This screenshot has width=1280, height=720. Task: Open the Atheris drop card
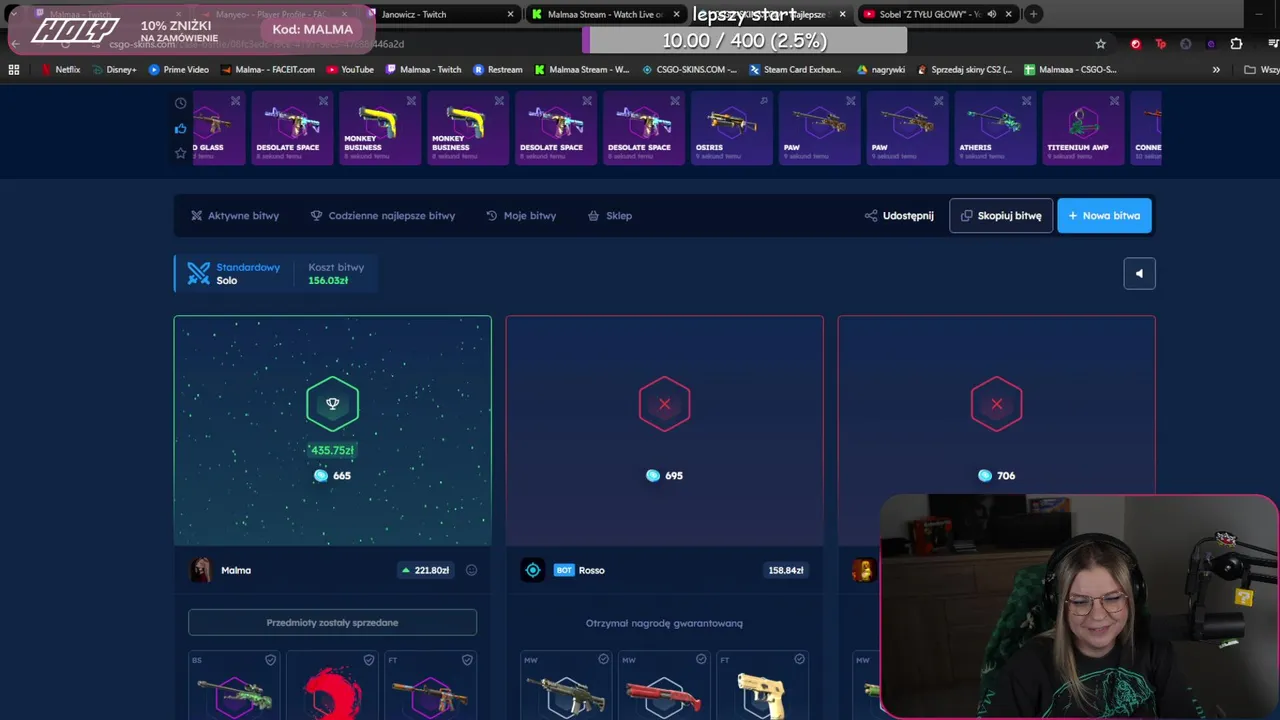[x=995, y=129]
